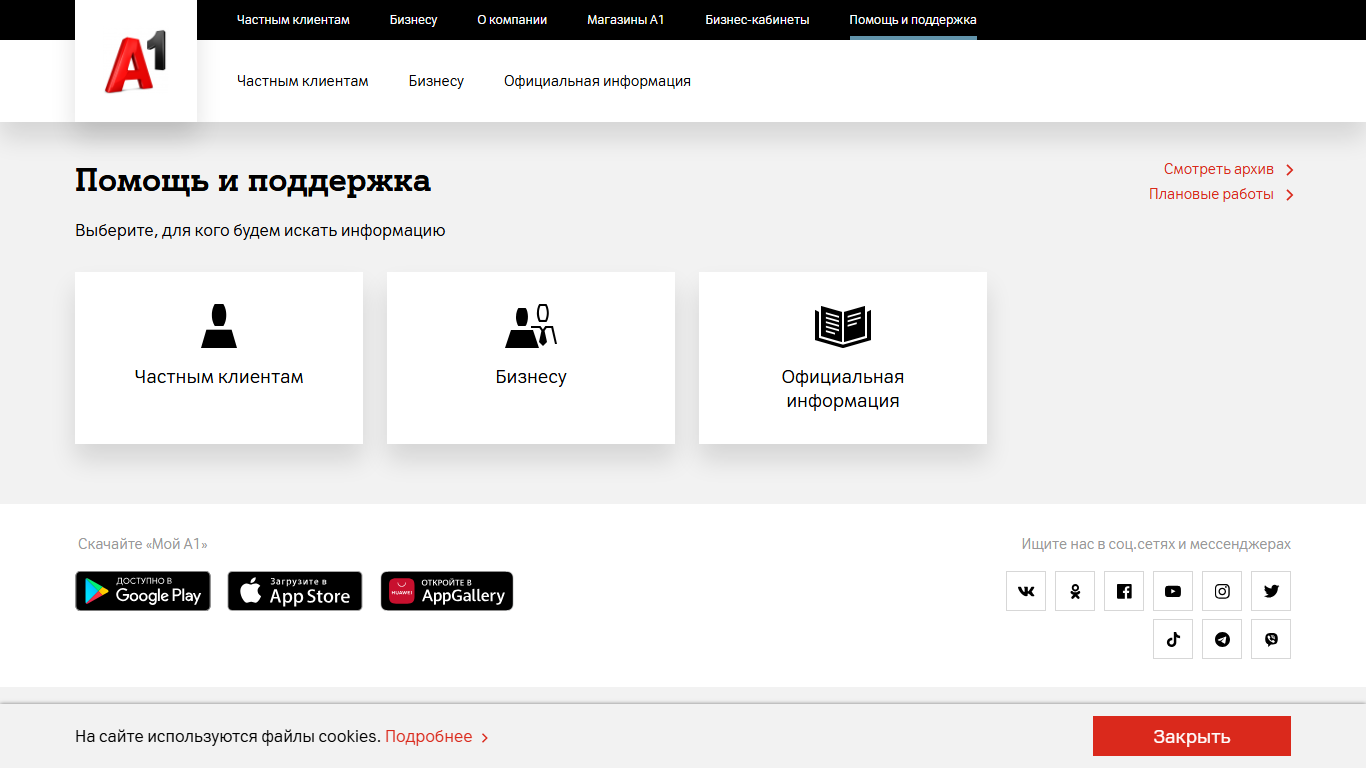The height and width of the screenshot is (768, 1366).
Task: Open the Telegram icon in footer
Action: click(1222, 639)
